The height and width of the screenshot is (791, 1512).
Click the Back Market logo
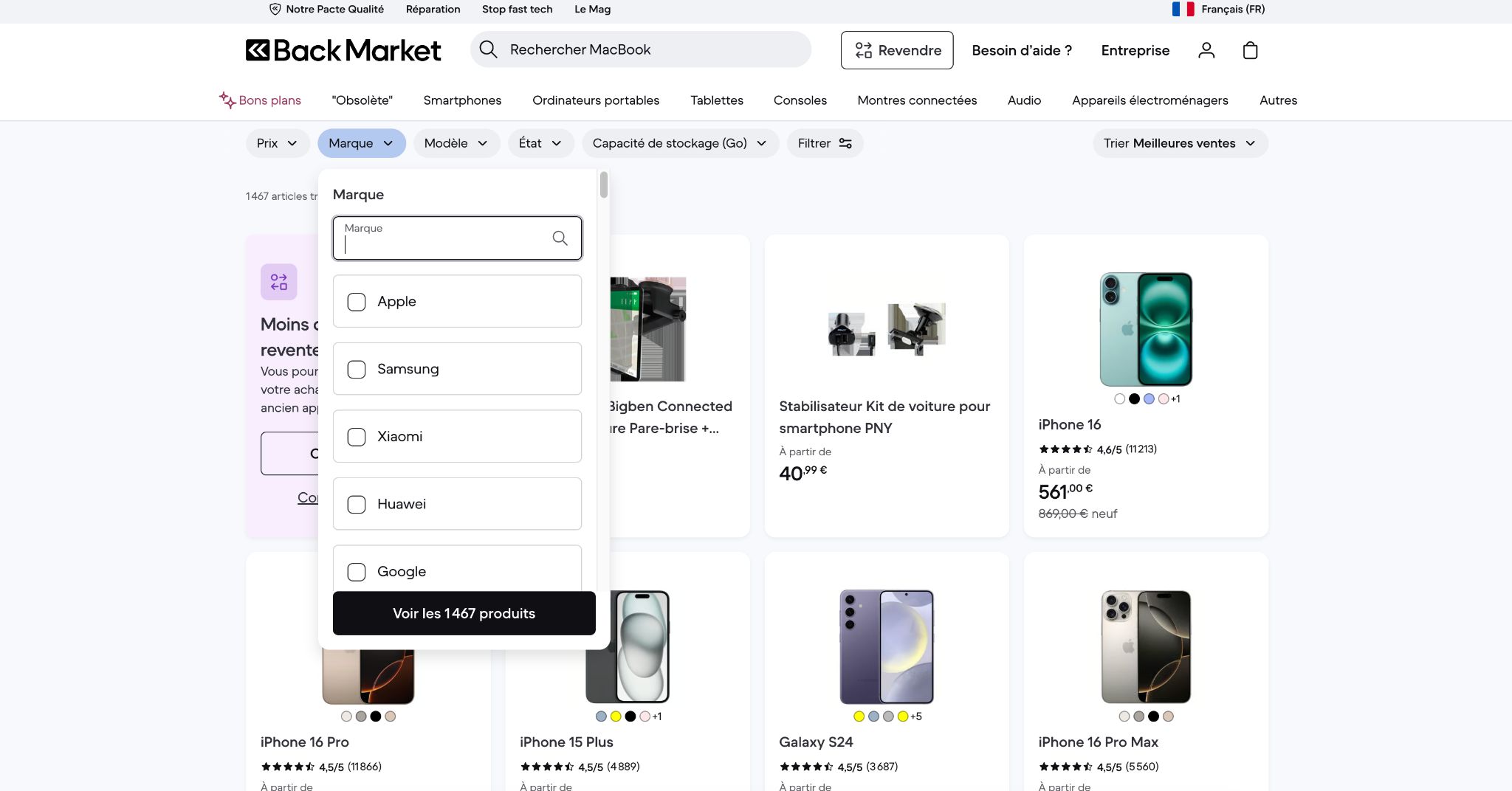pos(343,50)
